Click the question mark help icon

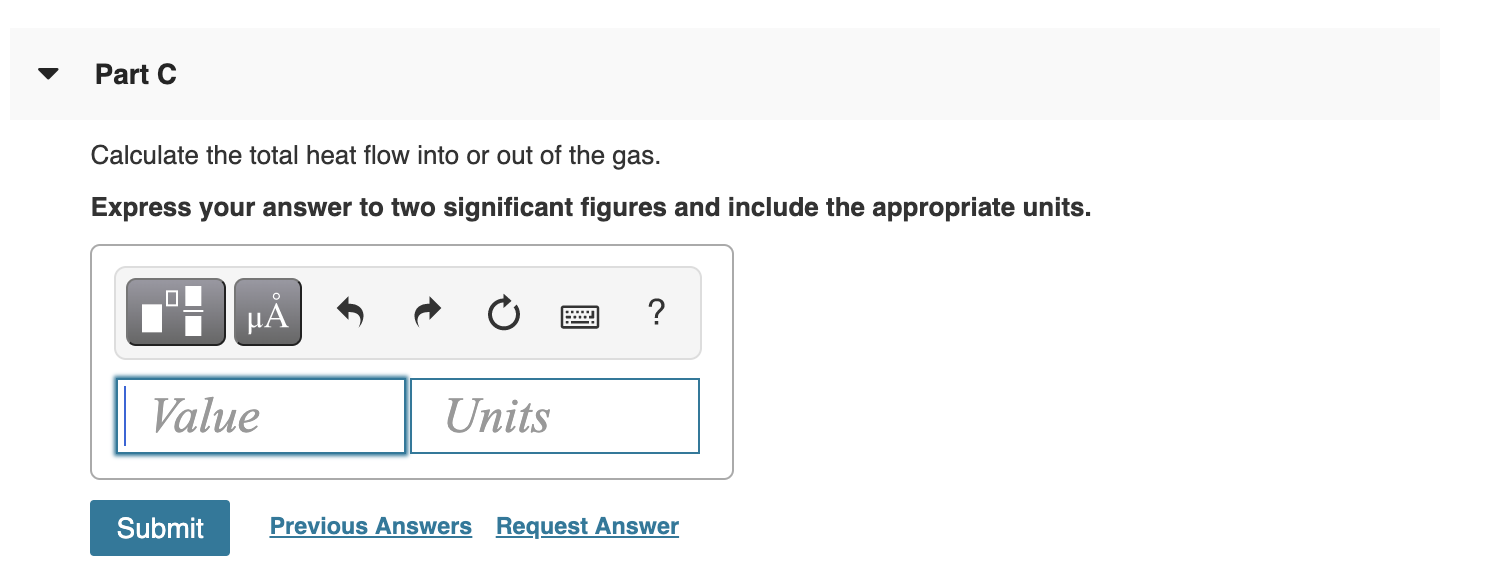(656, 313)
